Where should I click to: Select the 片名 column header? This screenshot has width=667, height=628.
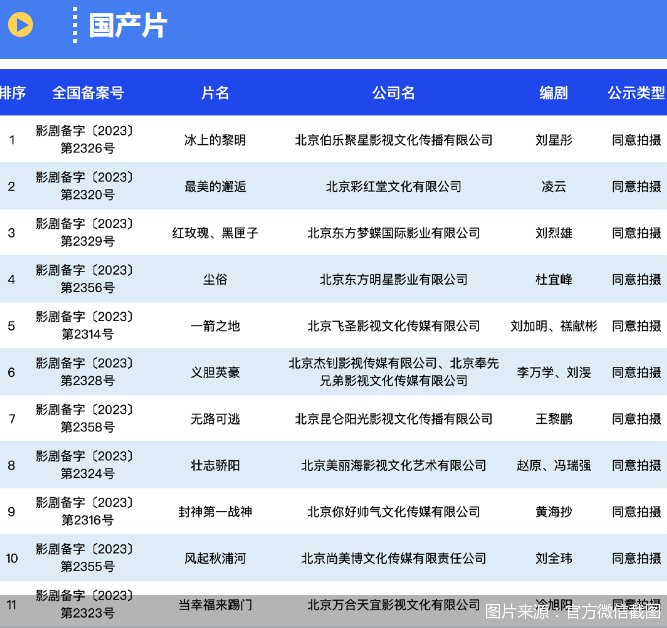(215, 93)
